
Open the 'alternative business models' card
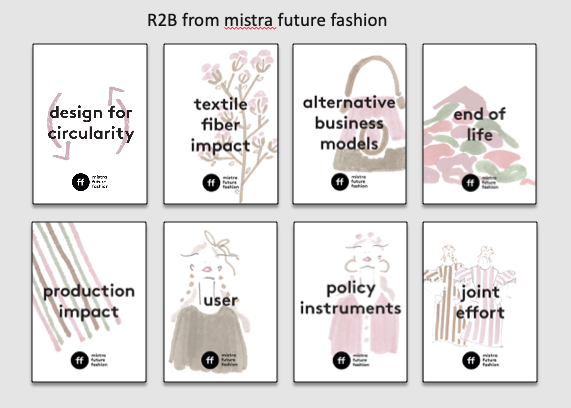[350, 124]
